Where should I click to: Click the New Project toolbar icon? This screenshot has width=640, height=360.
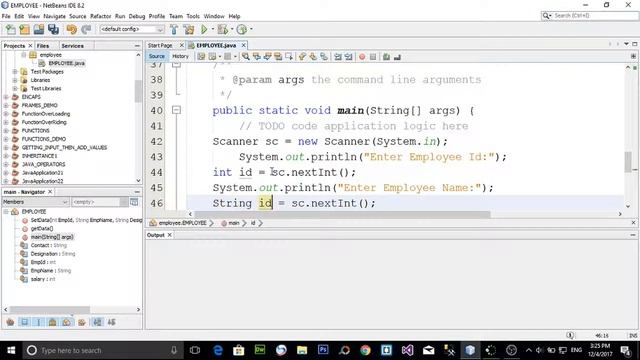pos(24,29)
